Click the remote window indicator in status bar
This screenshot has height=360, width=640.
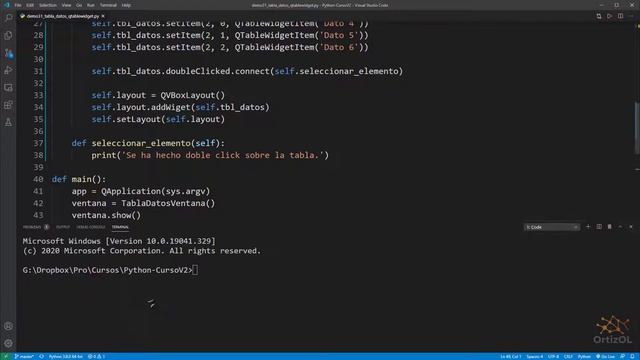6,356
